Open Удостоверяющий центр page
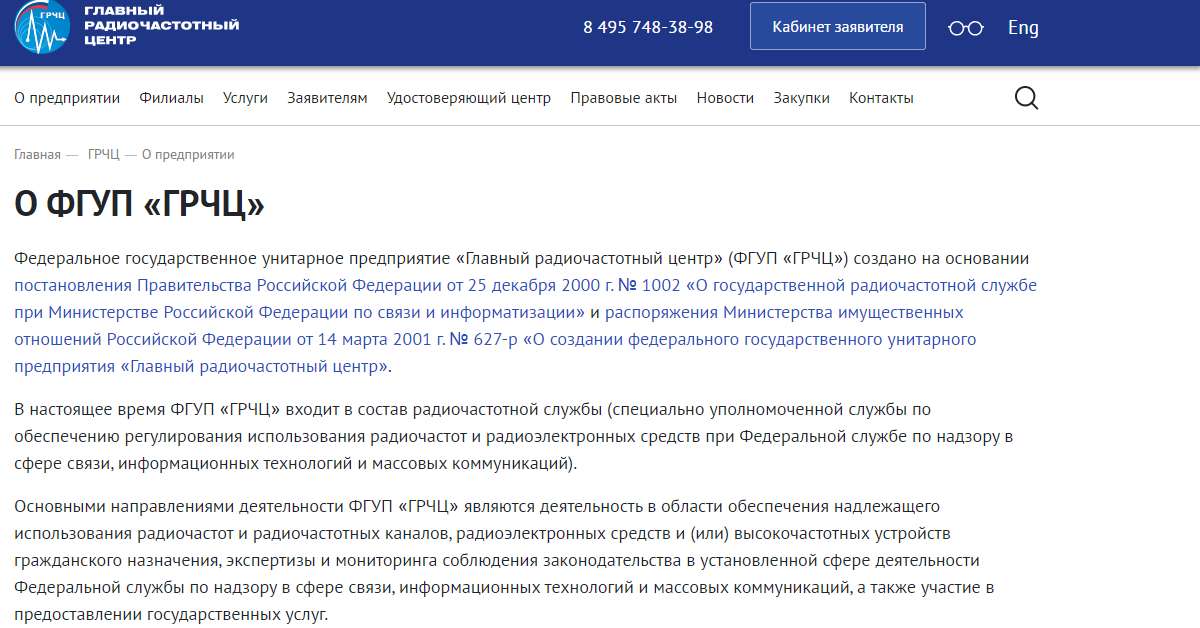Image resolution: width=1200 pixels, height=628 pixels. (x=468, y=98)
